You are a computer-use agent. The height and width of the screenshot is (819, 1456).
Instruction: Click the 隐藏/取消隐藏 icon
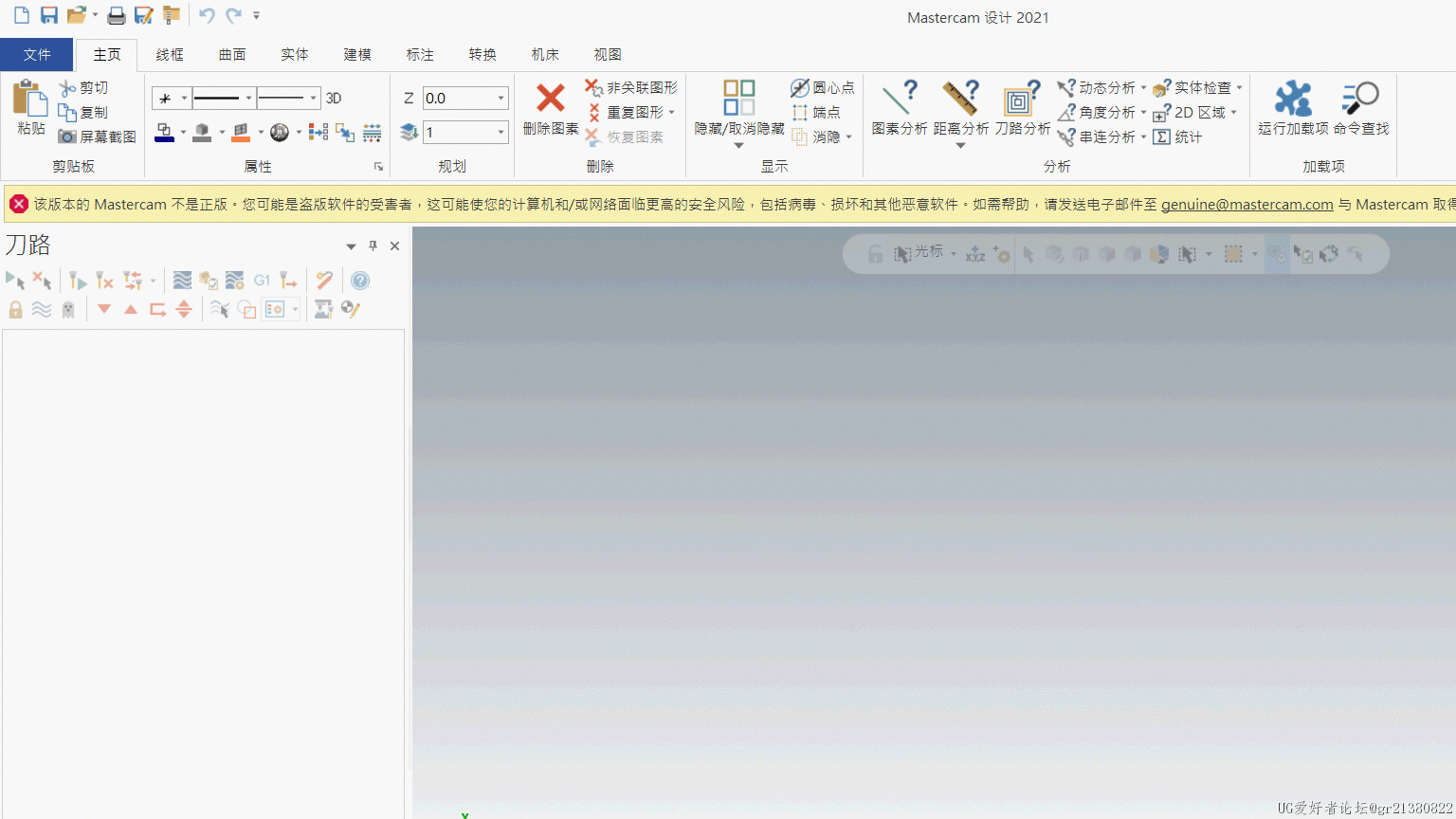pos(739,98)
